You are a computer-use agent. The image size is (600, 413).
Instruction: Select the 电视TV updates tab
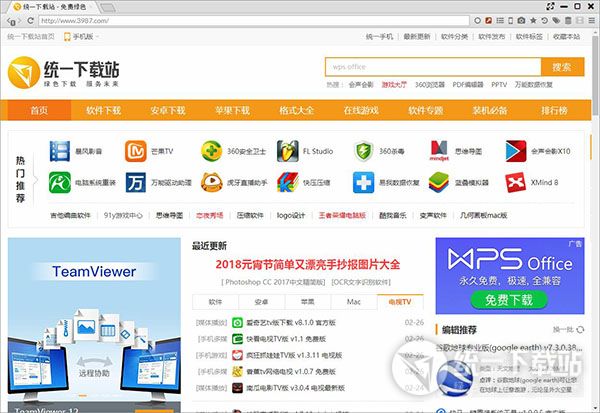(x=400, y=302)
